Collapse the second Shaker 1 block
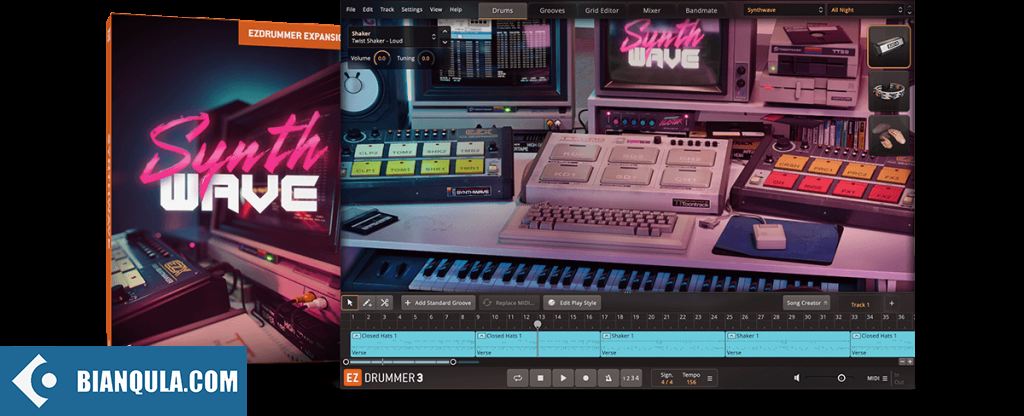 (x=731, y=336)
